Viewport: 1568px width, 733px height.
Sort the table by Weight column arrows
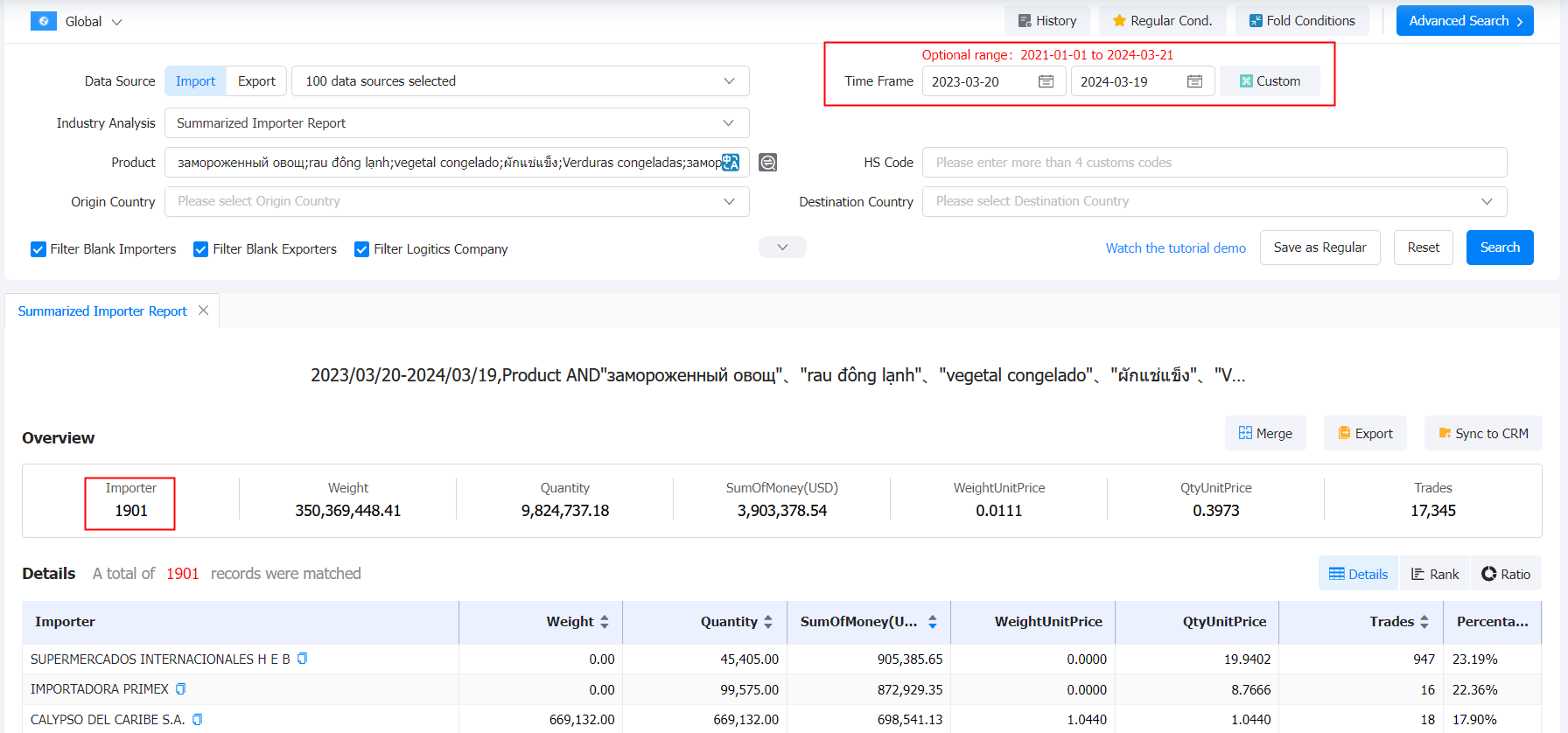[604, 622]
